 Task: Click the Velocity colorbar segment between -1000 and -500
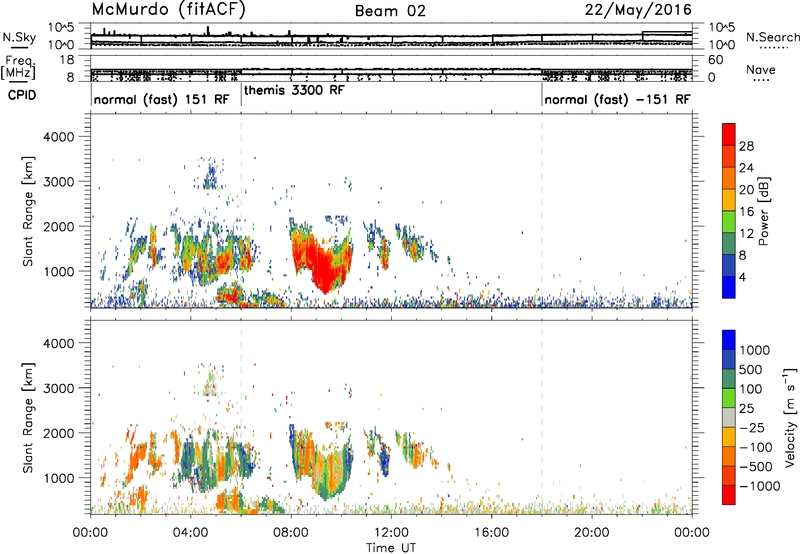(x=729, y=475)
